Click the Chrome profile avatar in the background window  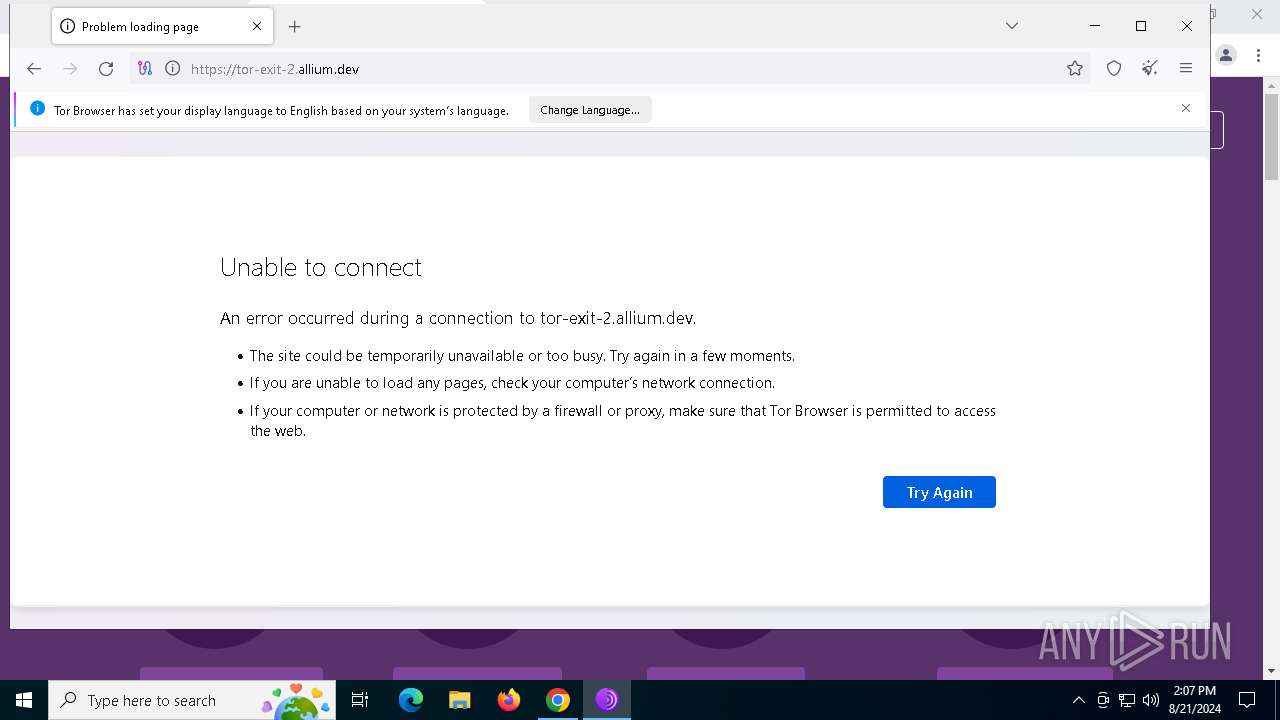tap(1226, 56)
